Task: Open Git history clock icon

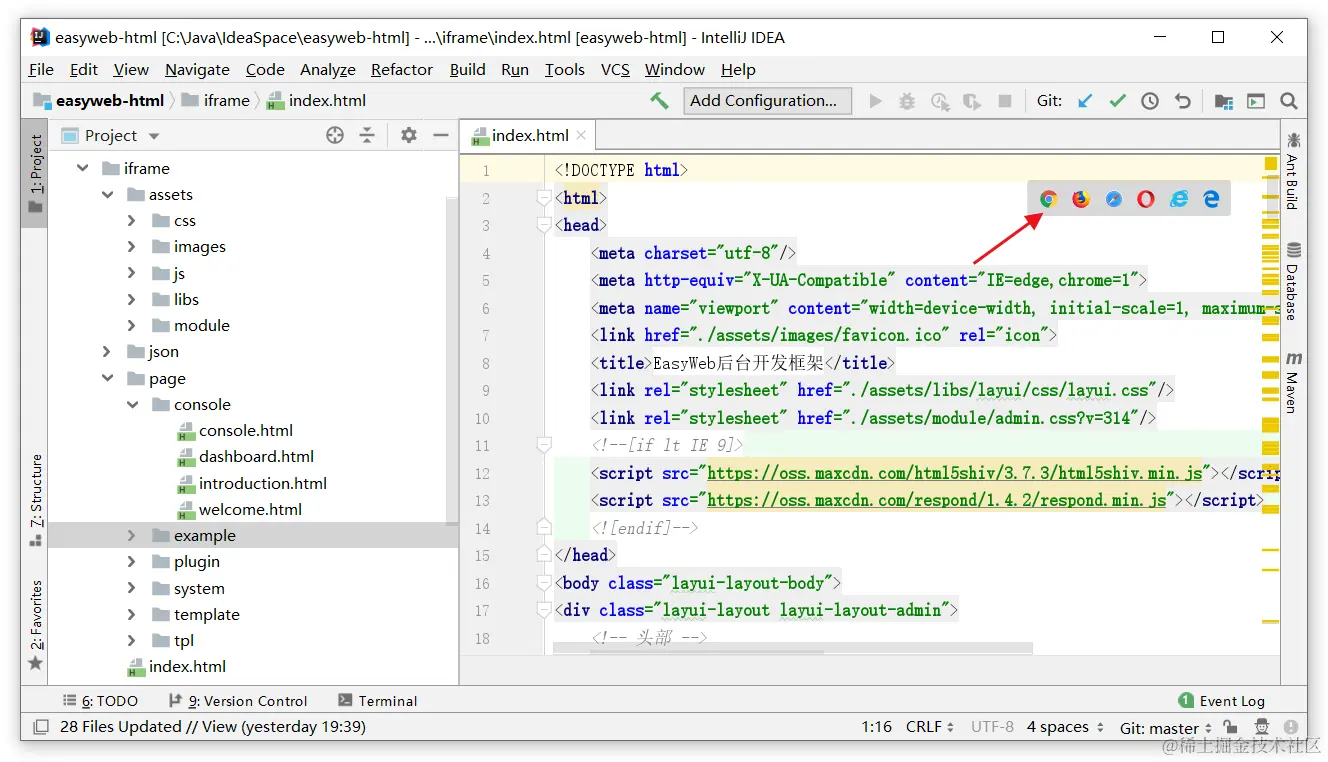Action: [x=1150, y=101]
